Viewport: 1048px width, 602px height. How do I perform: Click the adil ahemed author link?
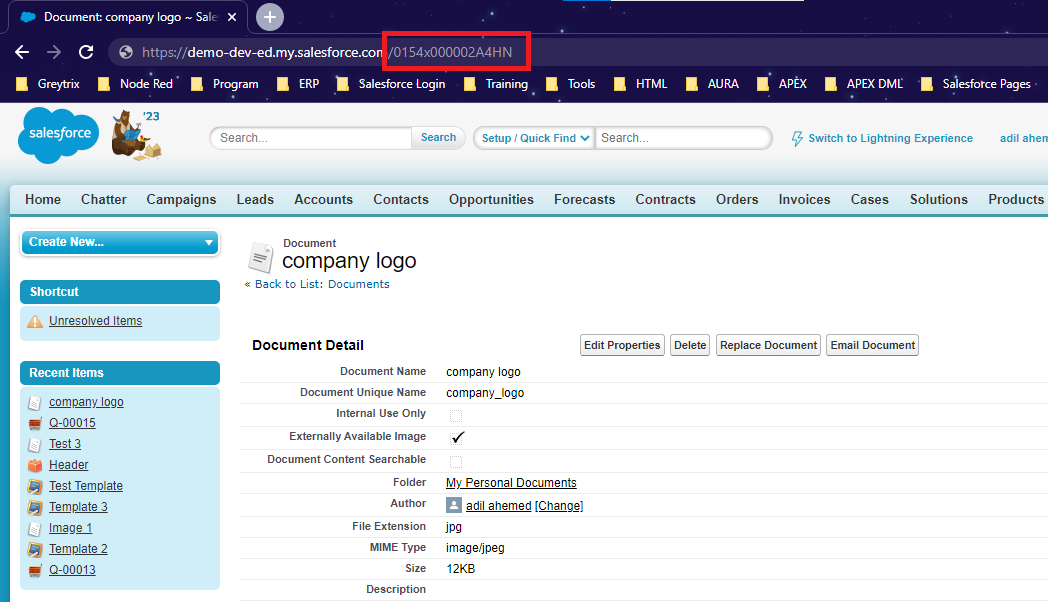pos(499,506)
